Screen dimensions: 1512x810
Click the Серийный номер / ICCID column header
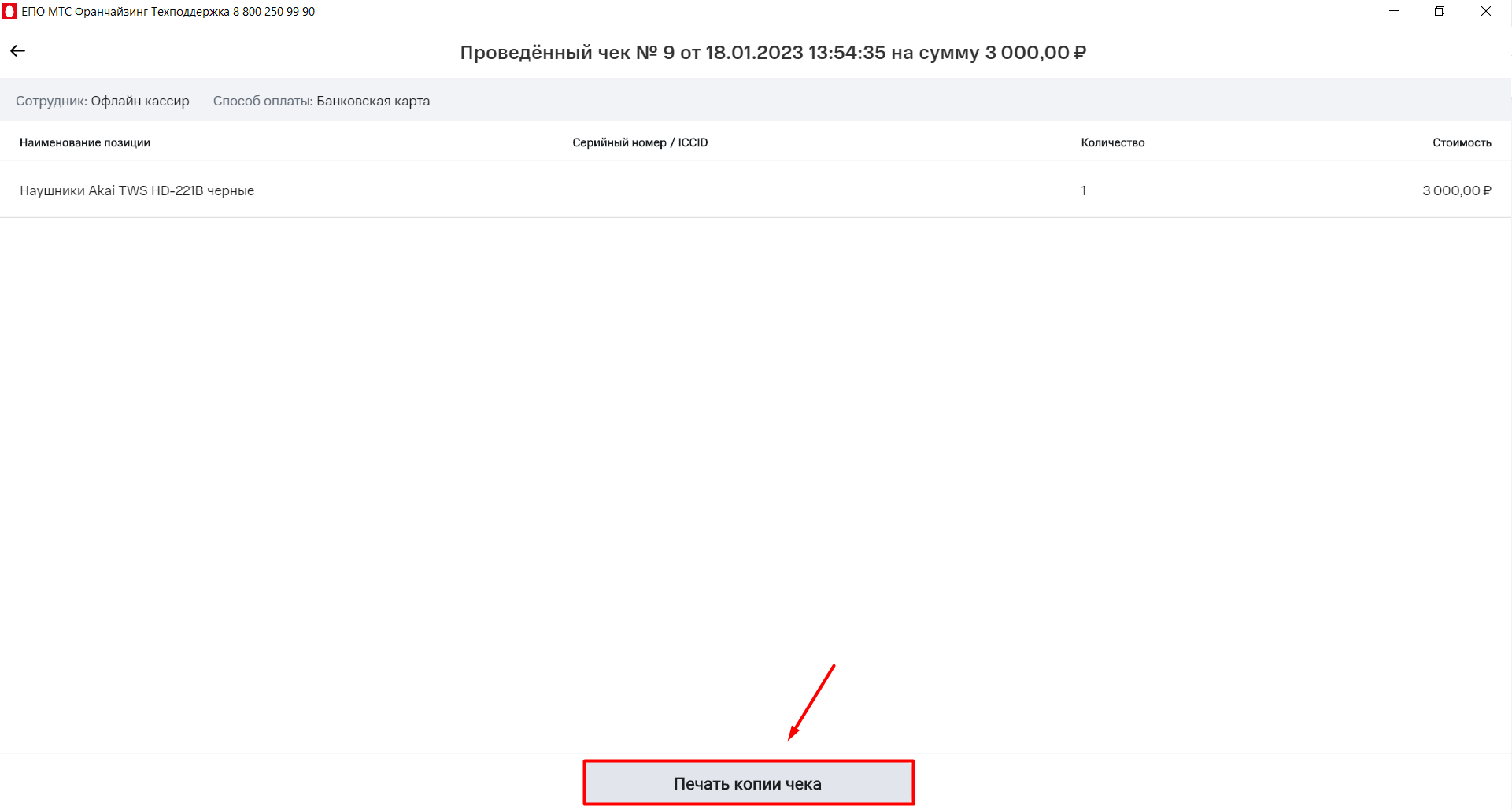(640, 142)
